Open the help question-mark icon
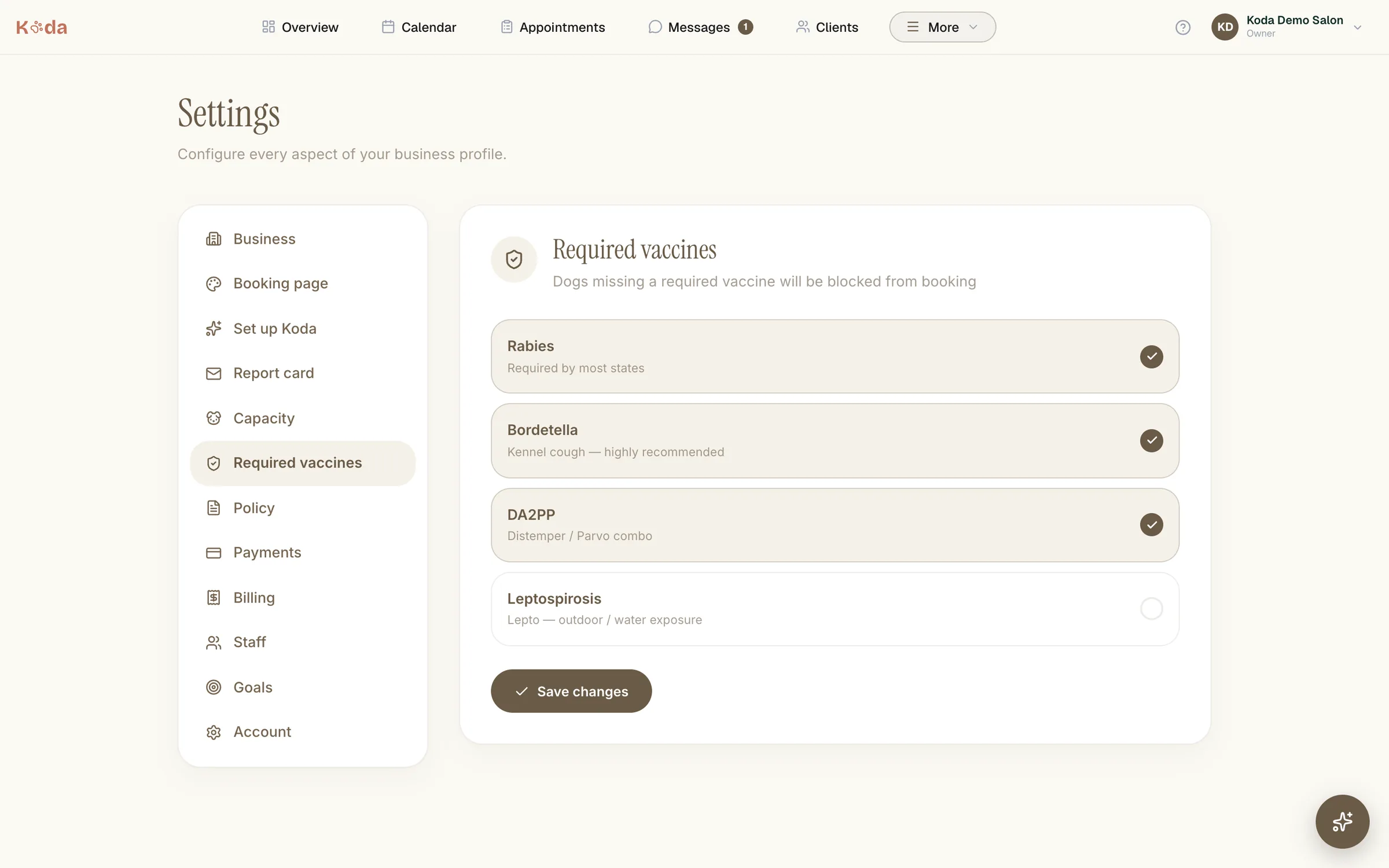This screenshot has height=868, width=1389. click(1183, 27)
